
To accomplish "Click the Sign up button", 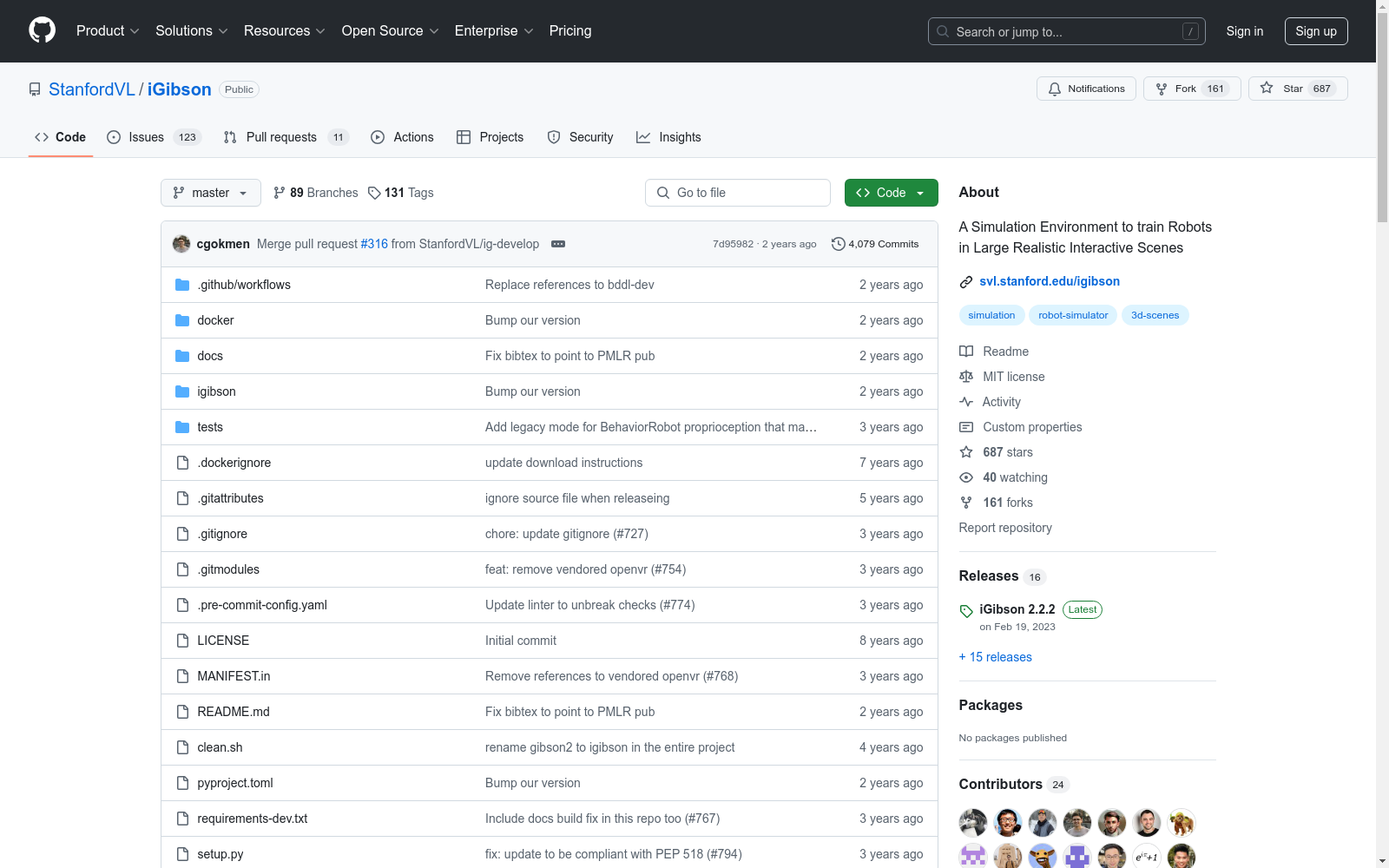I will click(1316, 31).
